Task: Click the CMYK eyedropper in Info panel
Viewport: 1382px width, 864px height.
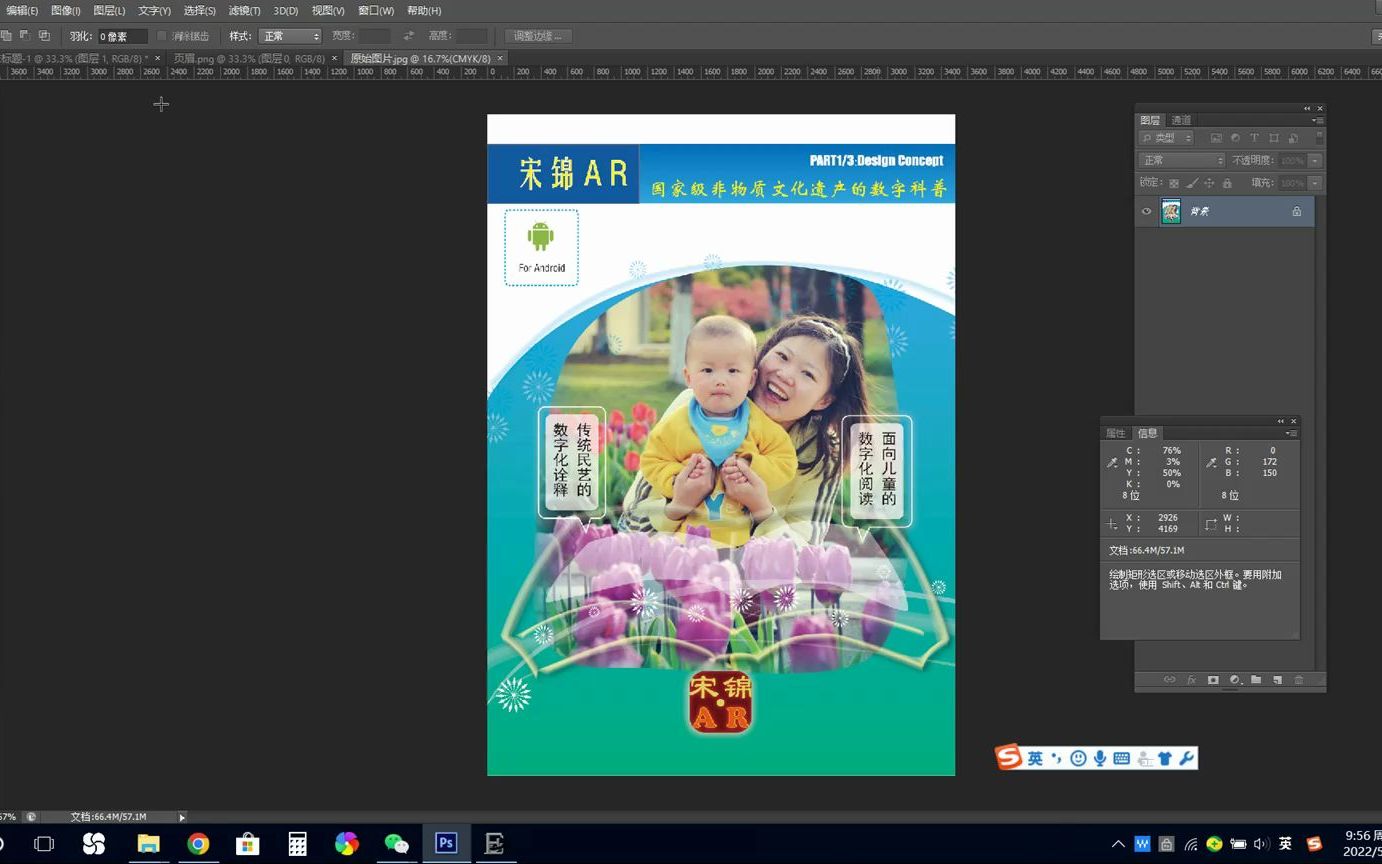Action: [1112, 463]
